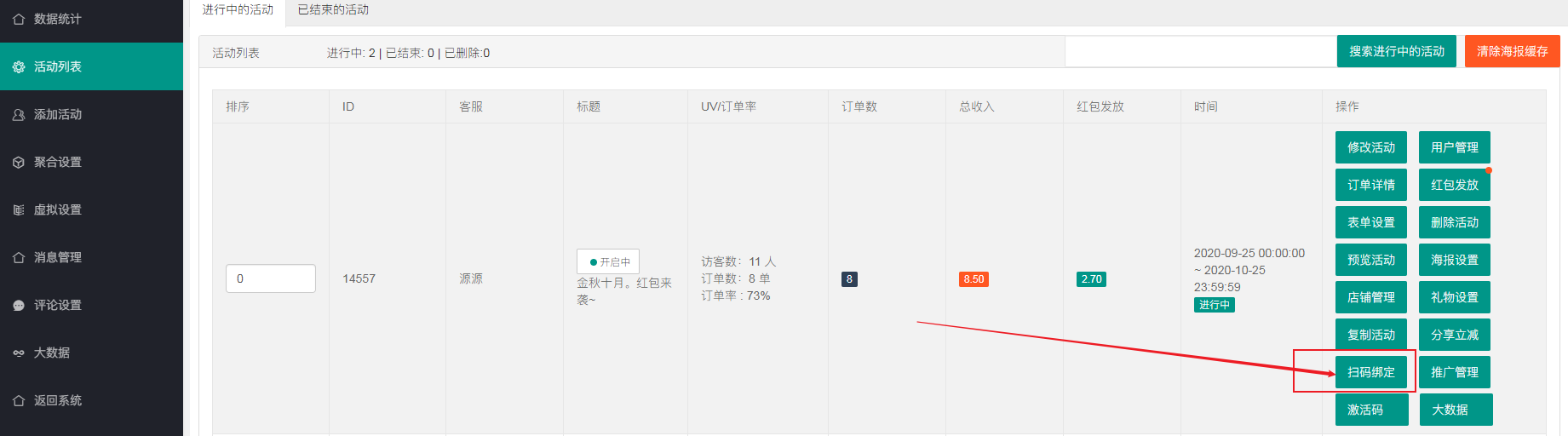
Task: Open 店铺管理 button
Action: coord(1371,297)
